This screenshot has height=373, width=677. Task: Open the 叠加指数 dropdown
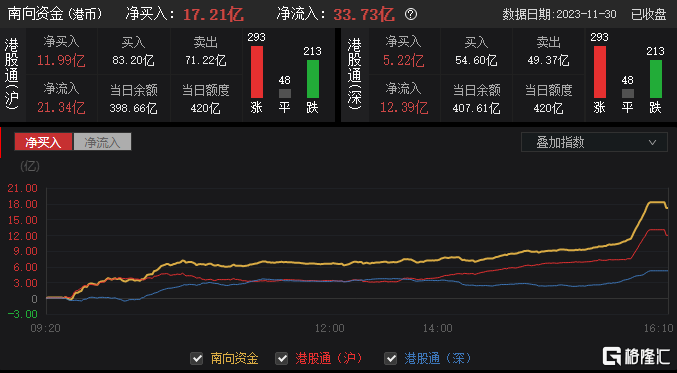tap(594, 142)
